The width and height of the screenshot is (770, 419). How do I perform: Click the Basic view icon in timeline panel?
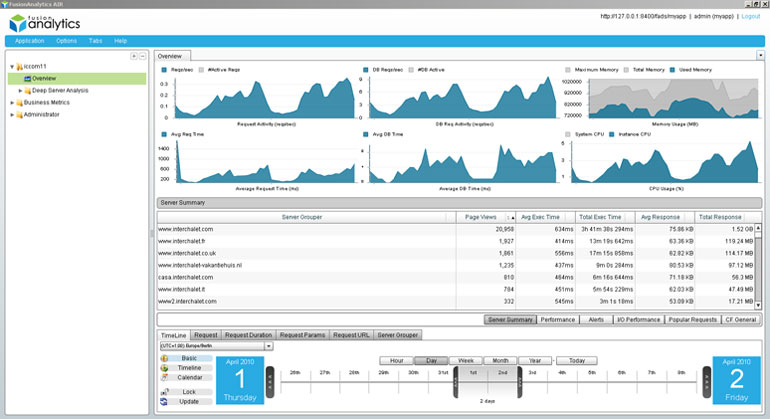[164, 359]
